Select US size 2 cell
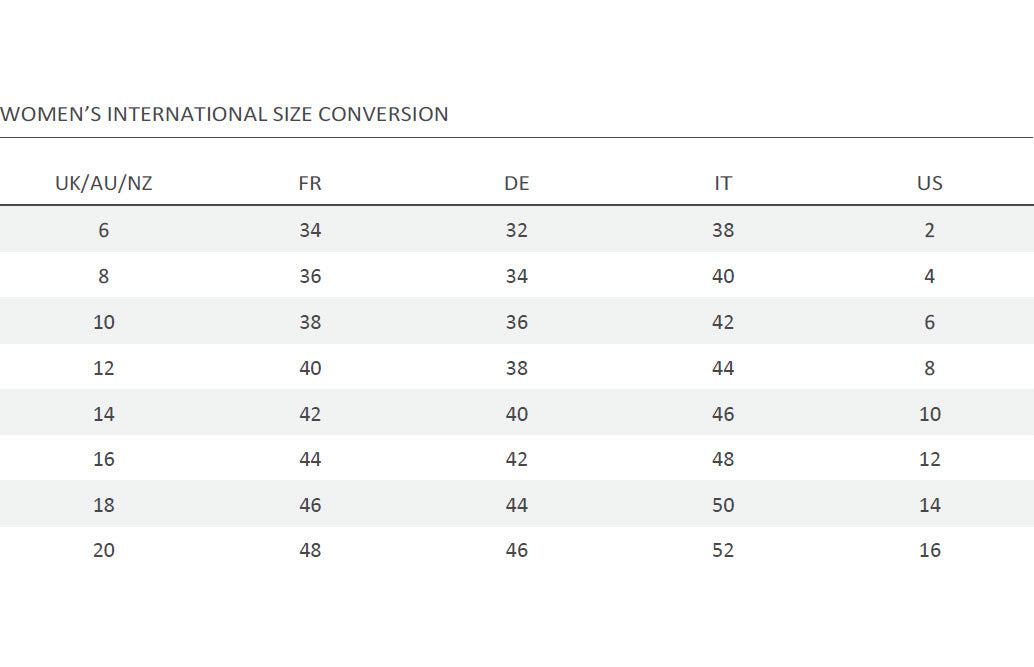The height and width of the screenshot is (667, 1034). tap(930, 230)
